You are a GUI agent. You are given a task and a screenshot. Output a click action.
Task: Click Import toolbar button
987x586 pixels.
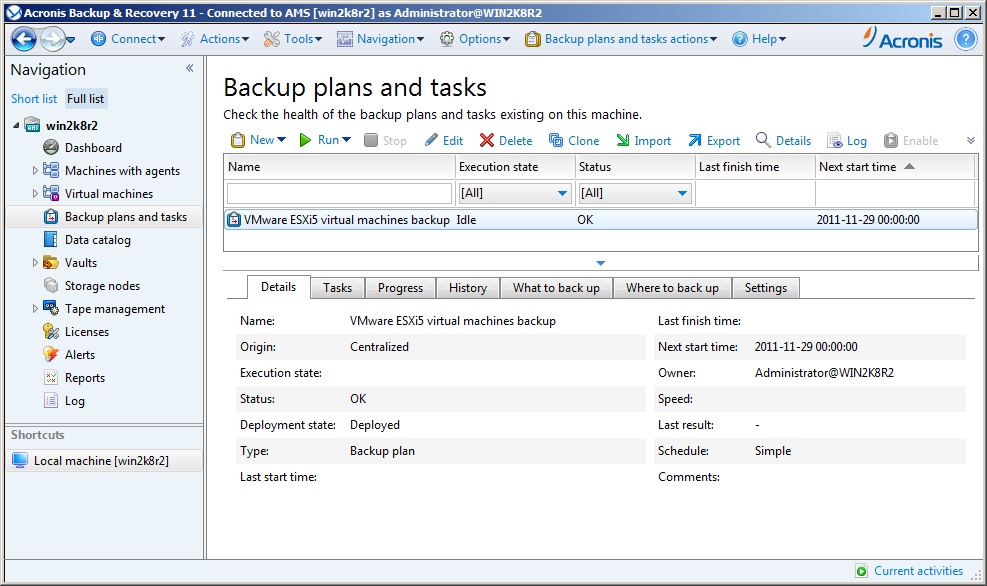click(x=643, y=141)
